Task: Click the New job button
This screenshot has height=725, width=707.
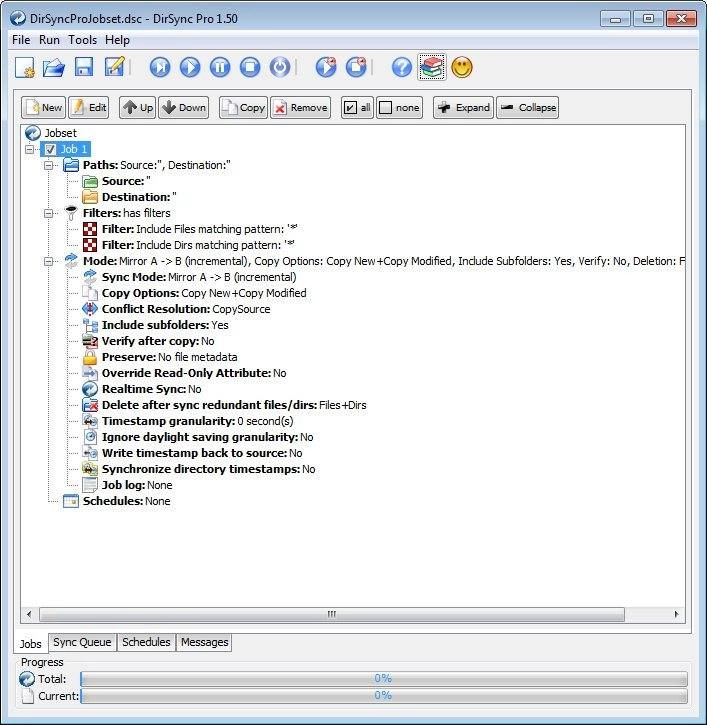Action: point(43,108)
